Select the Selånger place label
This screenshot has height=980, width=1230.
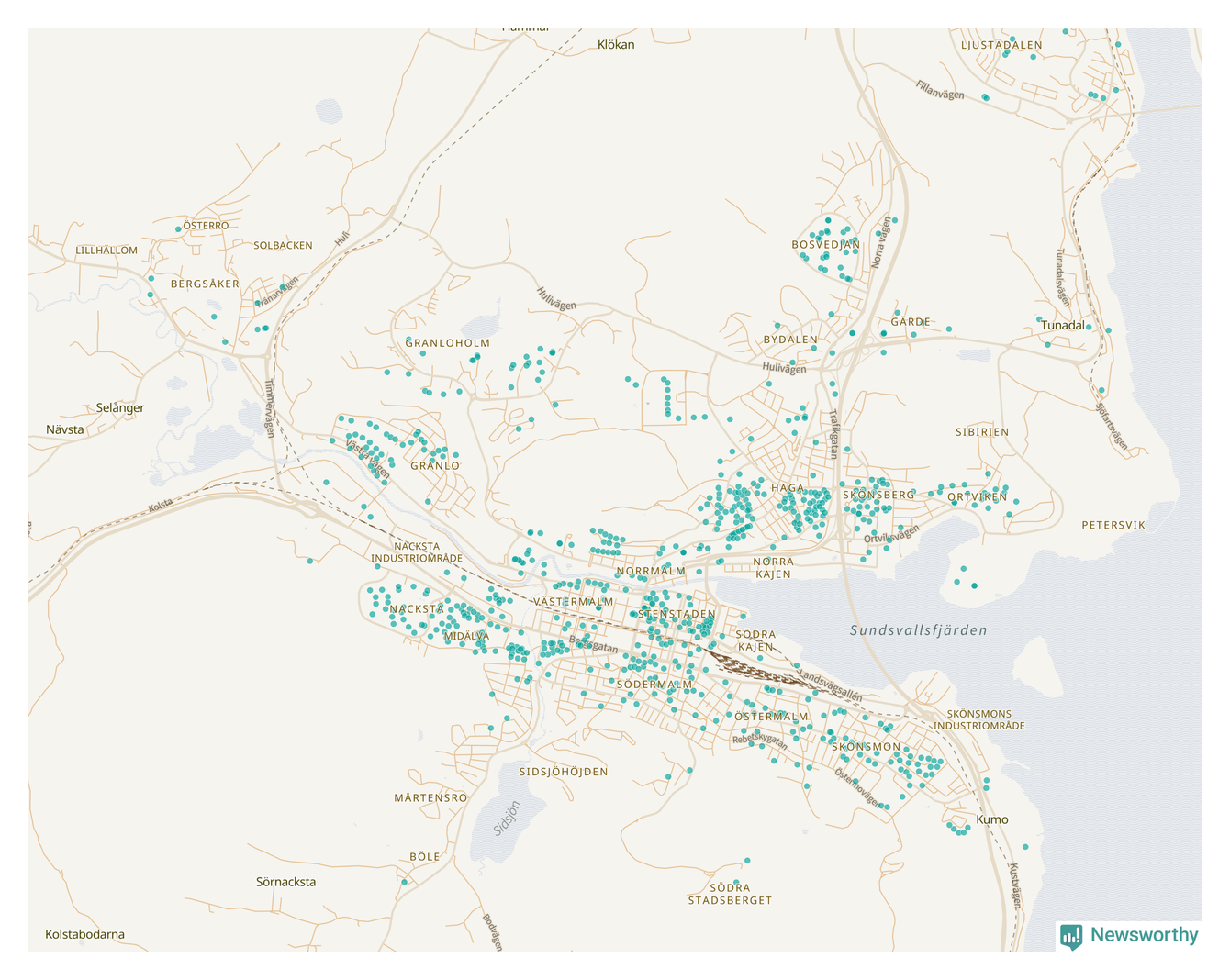[120, 407]
